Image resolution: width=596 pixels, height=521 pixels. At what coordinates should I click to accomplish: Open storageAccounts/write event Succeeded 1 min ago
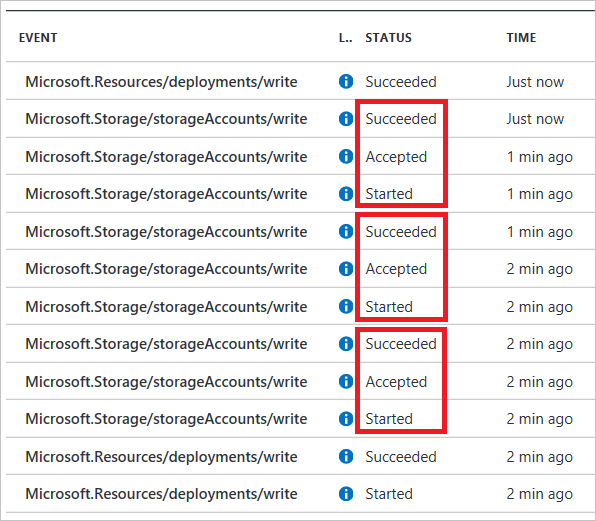coord(166,231)
